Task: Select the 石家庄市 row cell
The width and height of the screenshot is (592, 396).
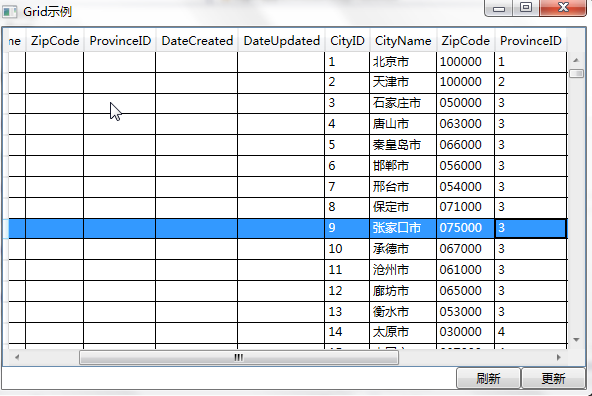Action: pyautogui.click(x=403, y=103)
